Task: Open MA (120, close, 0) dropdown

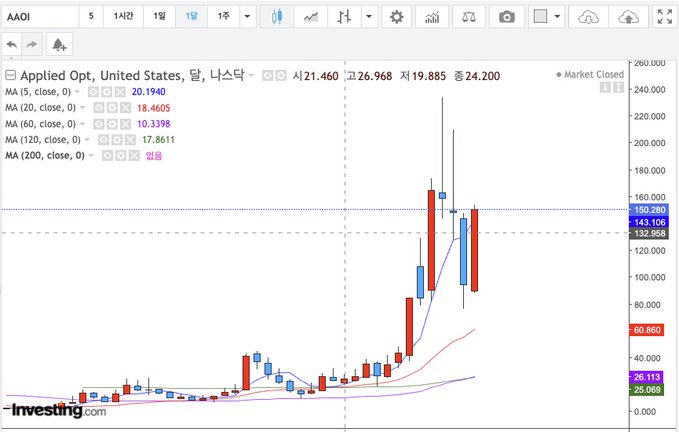Action: tap(87, 140)
